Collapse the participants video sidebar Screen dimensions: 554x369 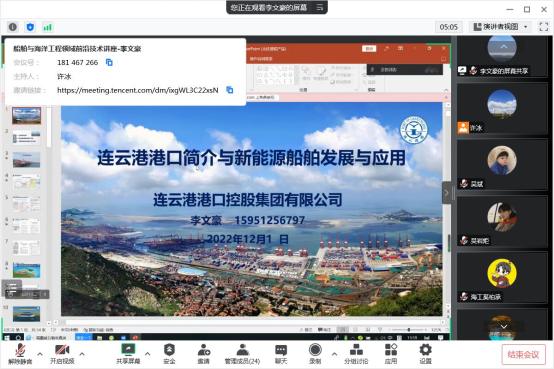[447, 193]
